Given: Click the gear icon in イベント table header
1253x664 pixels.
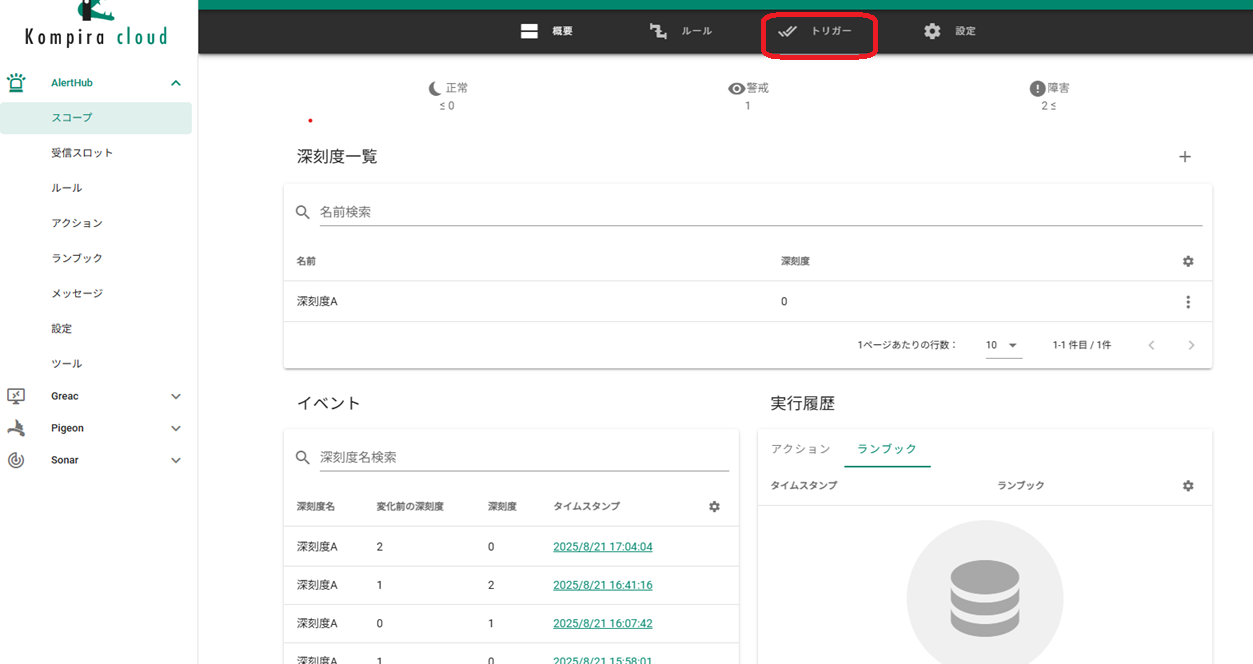Looking at the screenshot, I should click(x=714, y=507).
